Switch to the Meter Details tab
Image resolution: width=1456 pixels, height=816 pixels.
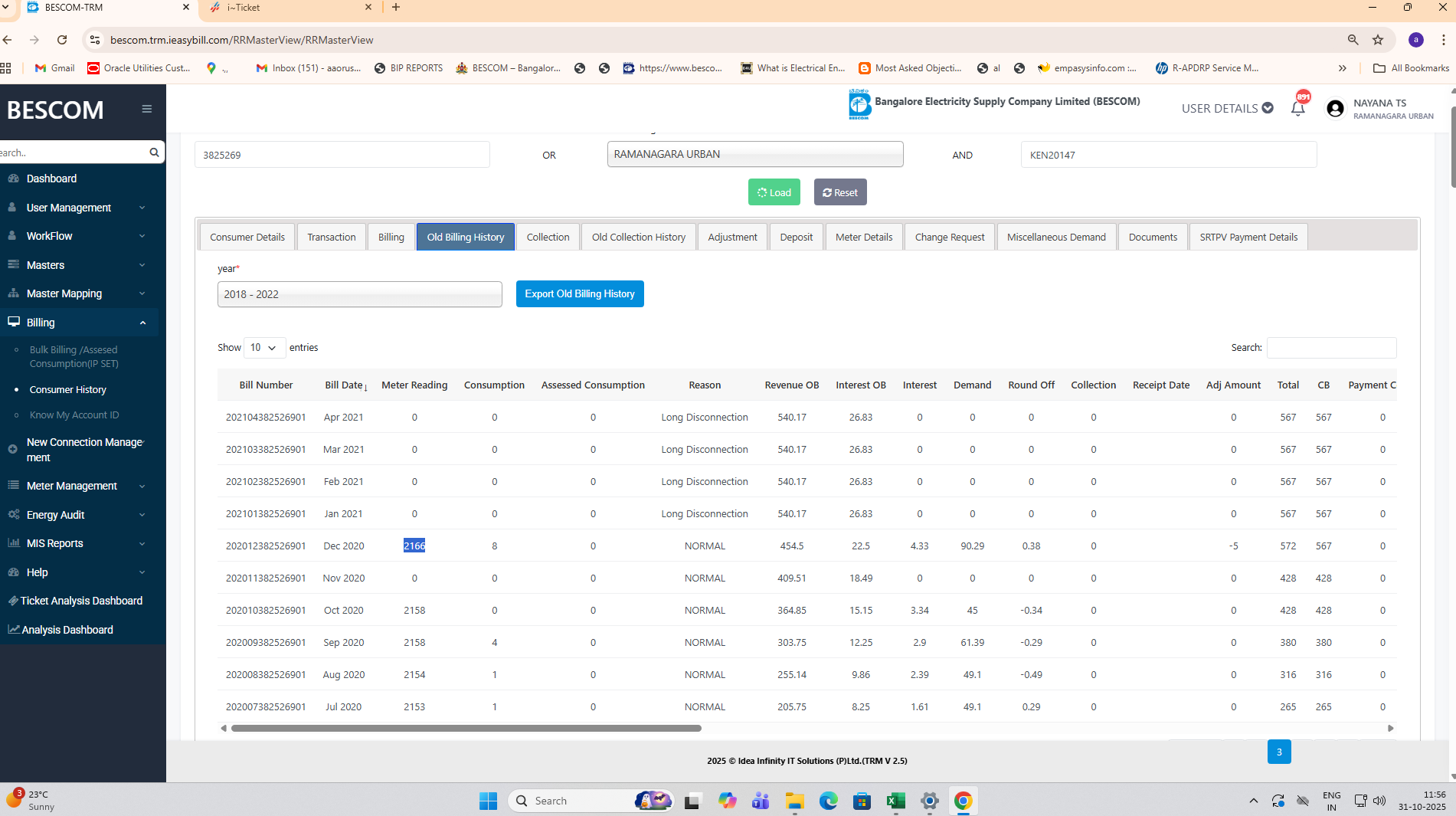[x=863, y=238]
